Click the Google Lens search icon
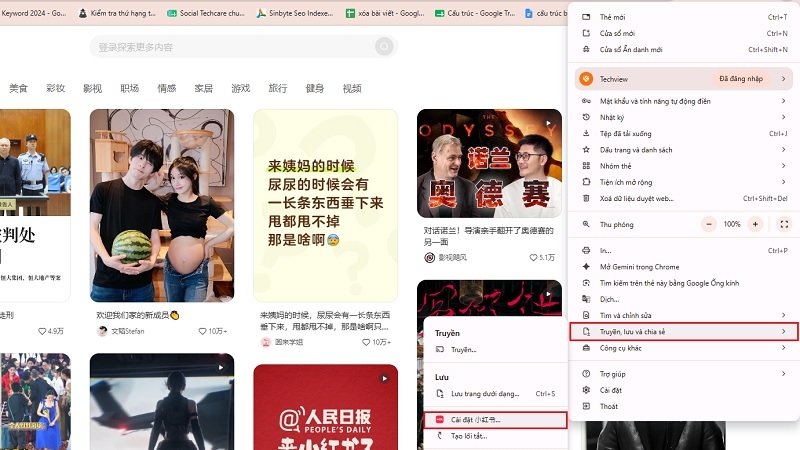This screenshot has width=800, height=450. 586,283
